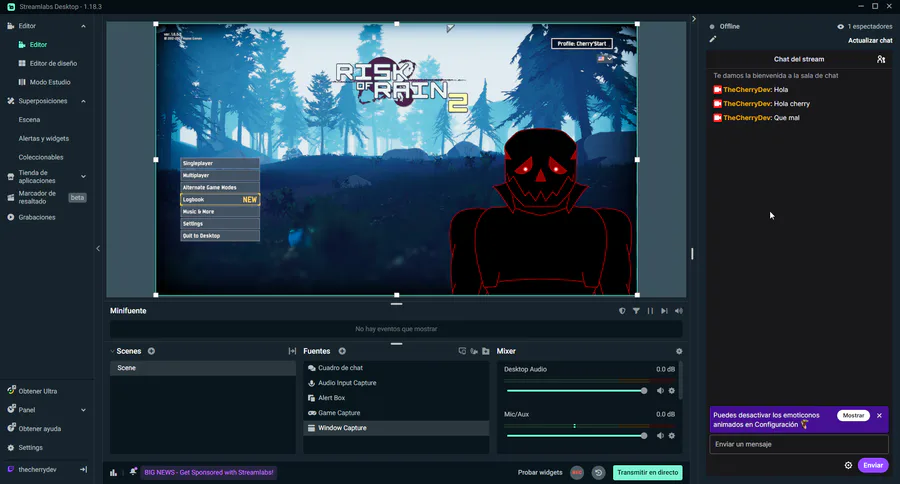Open the Coleccionables section
This screenshot has height=484, width=900.
tap(41, 157)
